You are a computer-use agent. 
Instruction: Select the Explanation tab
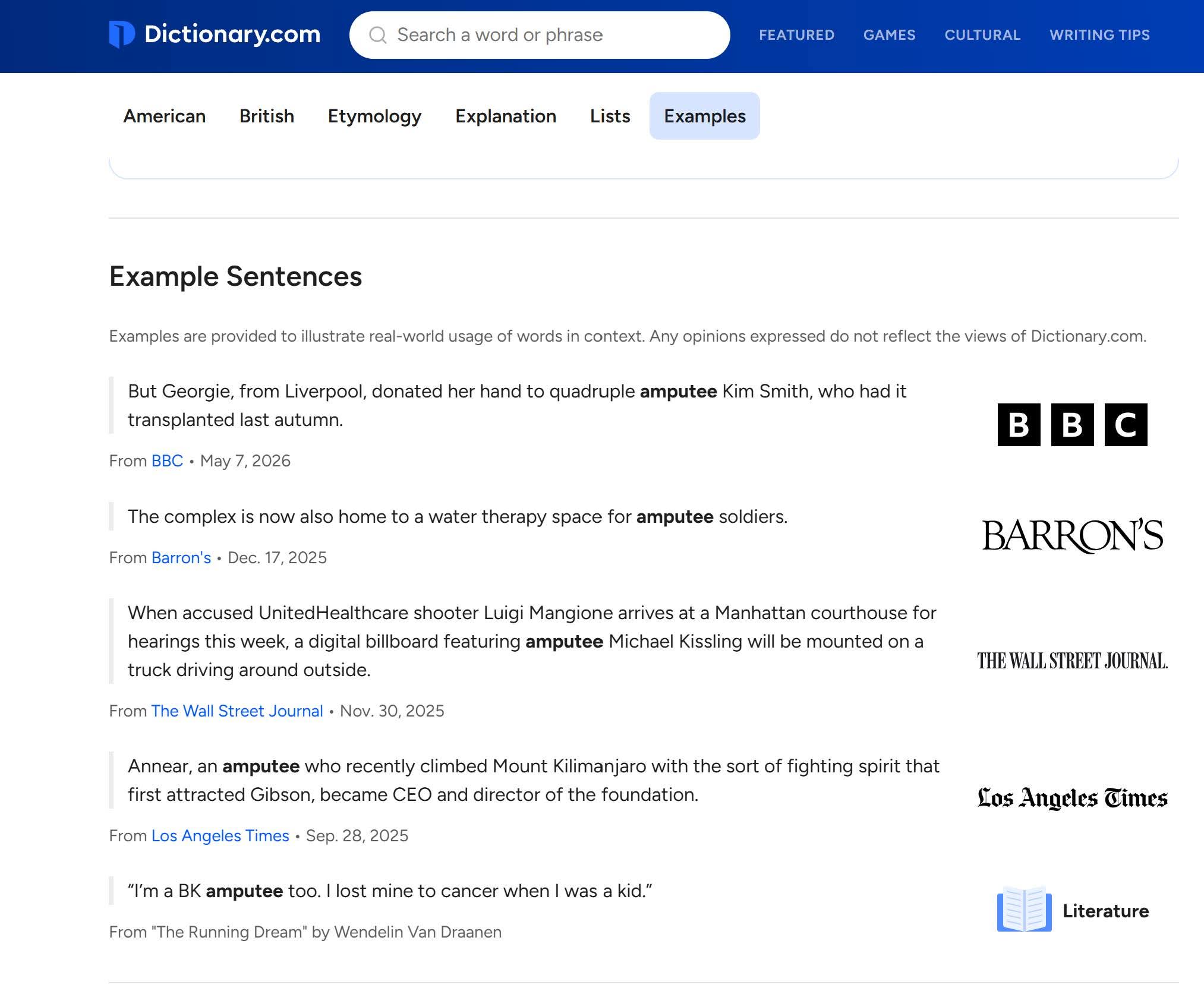point(506,116)
